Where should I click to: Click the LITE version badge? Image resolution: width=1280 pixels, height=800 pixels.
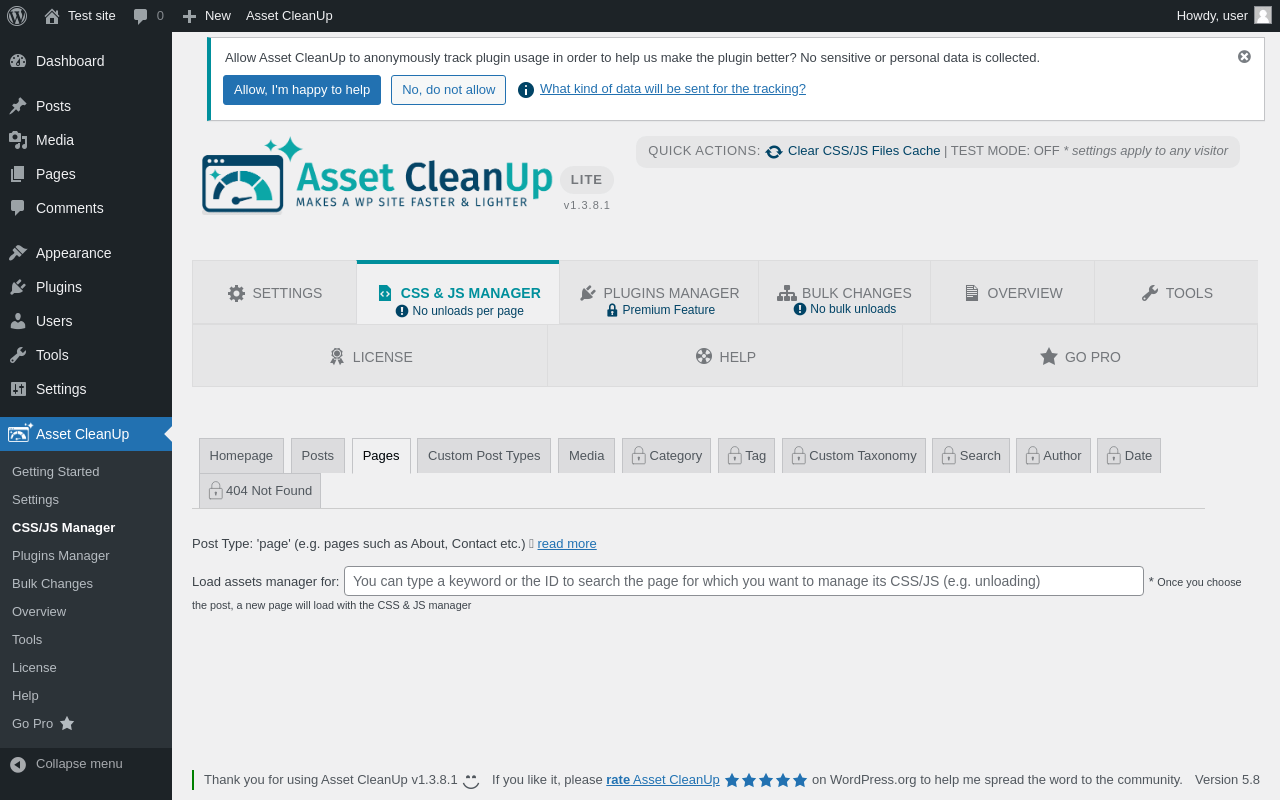click(587, 180)
